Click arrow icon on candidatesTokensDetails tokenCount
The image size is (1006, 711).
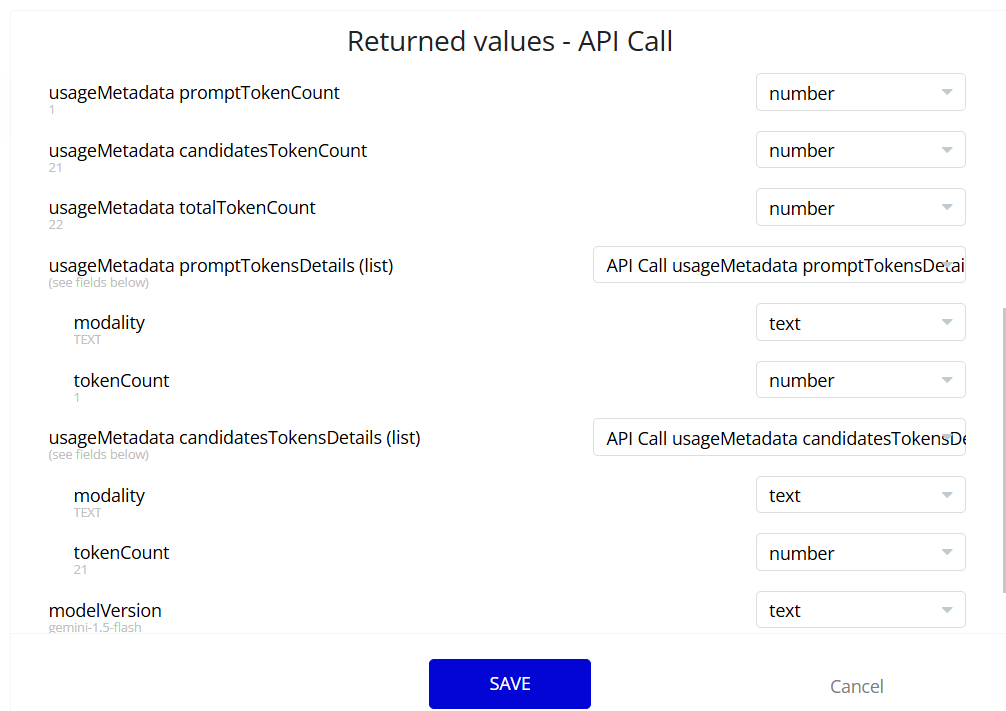[x=946, y=553]
